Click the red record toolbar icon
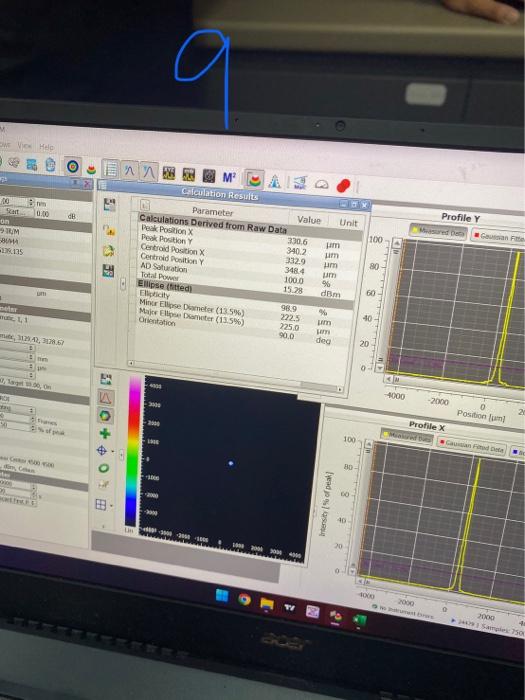The height and width of the screenshot is (700, 525). click(x=343, y=185)
